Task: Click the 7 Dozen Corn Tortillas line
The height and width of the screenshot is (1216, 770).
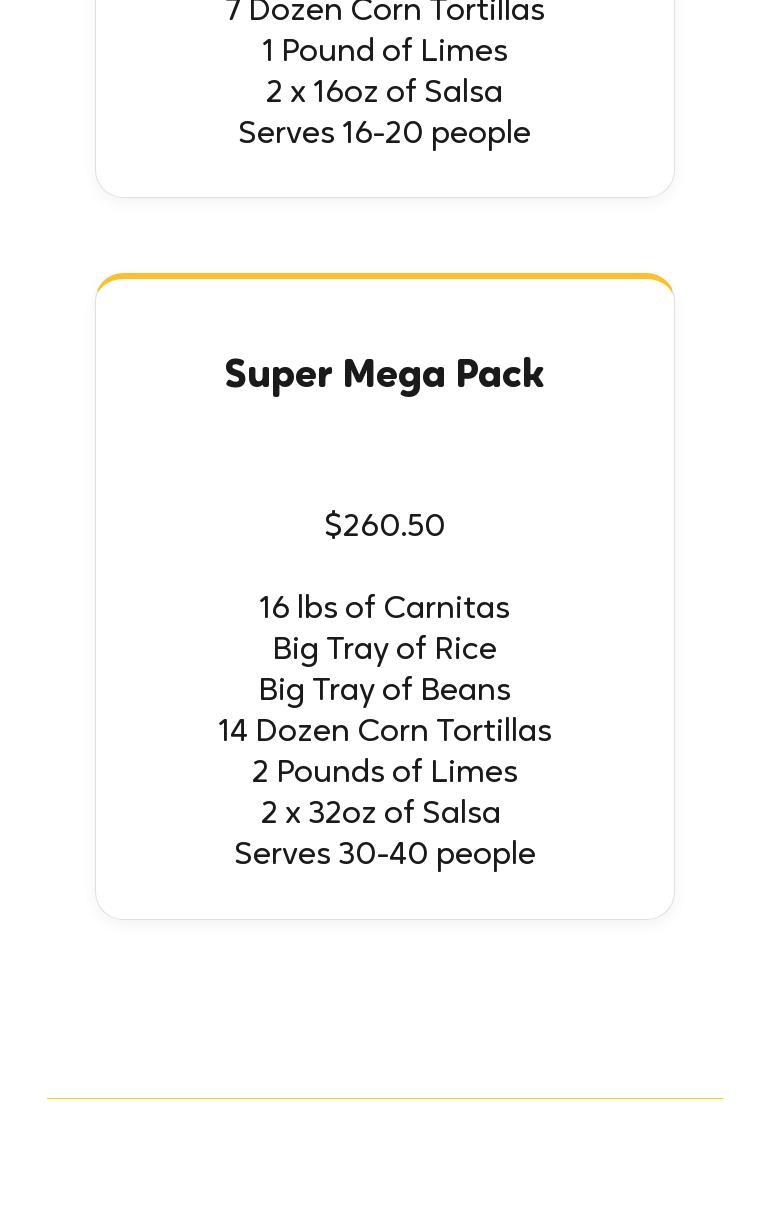Action: tap(384, 12)
